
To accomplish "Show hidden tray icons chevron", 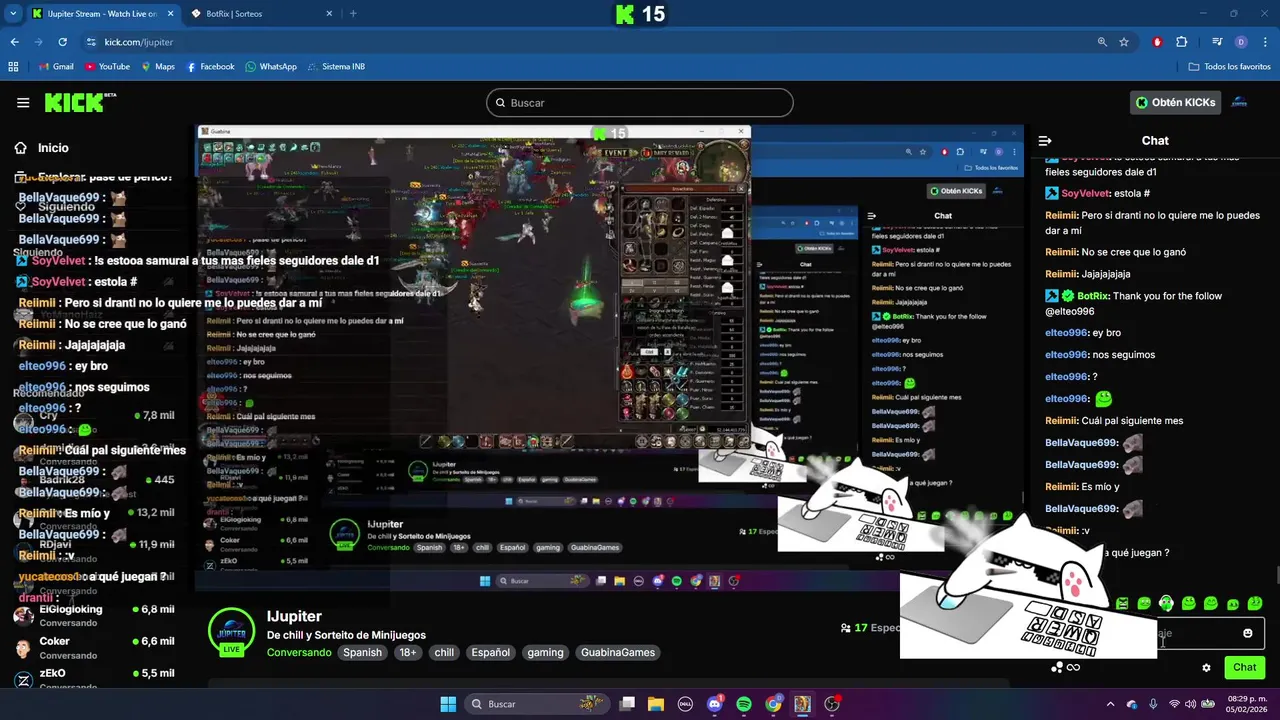I will tap(1110, 704).
